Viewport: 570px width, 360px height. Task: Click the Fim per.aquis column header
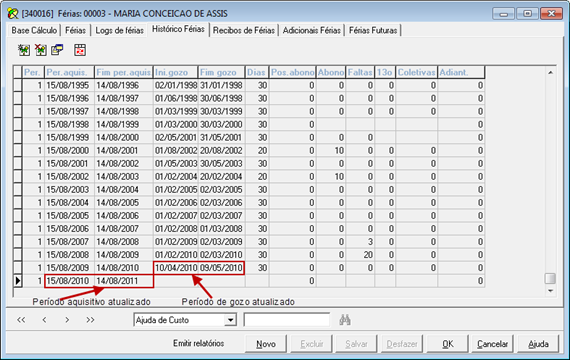click(x=124, y=72)
